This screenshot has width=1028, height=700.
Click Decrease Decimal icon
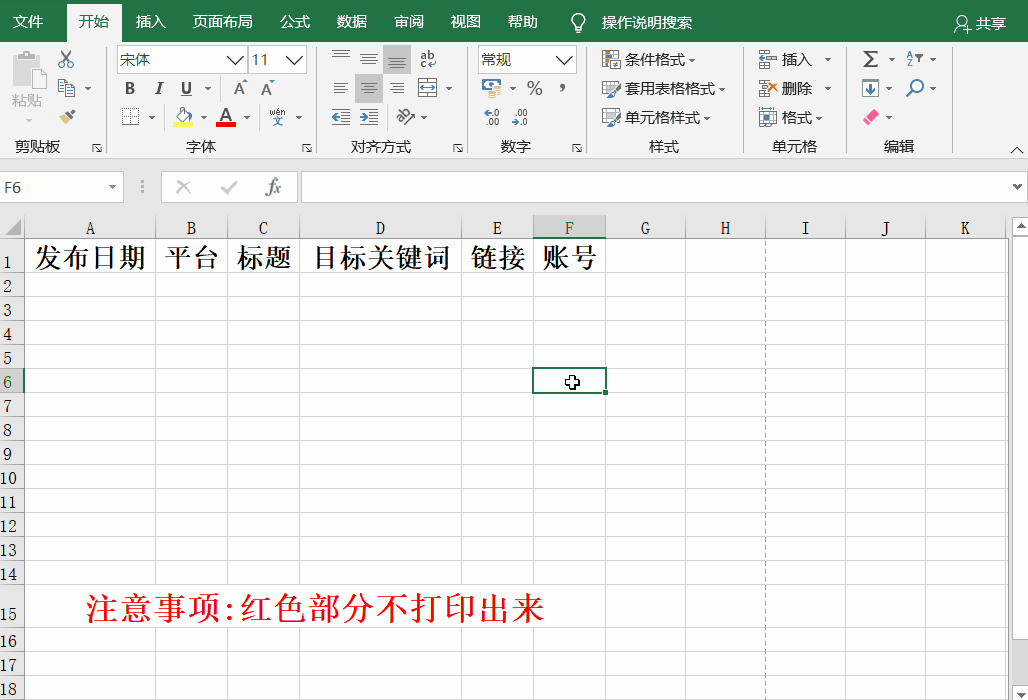(521, 117)
